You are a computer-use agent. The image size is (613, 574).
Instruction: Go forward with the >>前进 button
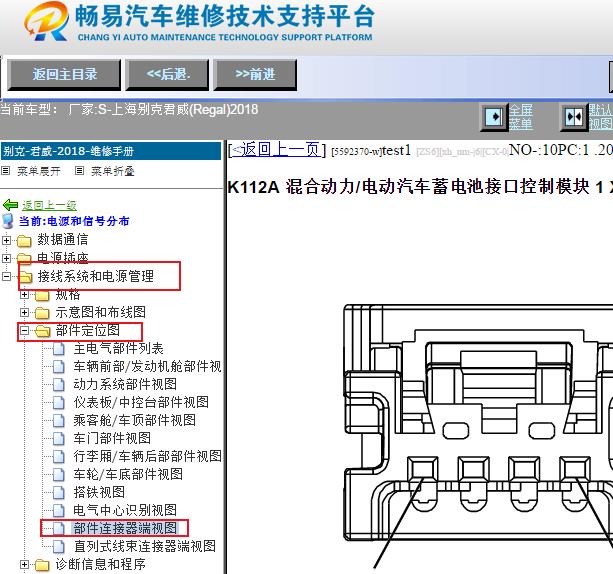tap(255, 74)
